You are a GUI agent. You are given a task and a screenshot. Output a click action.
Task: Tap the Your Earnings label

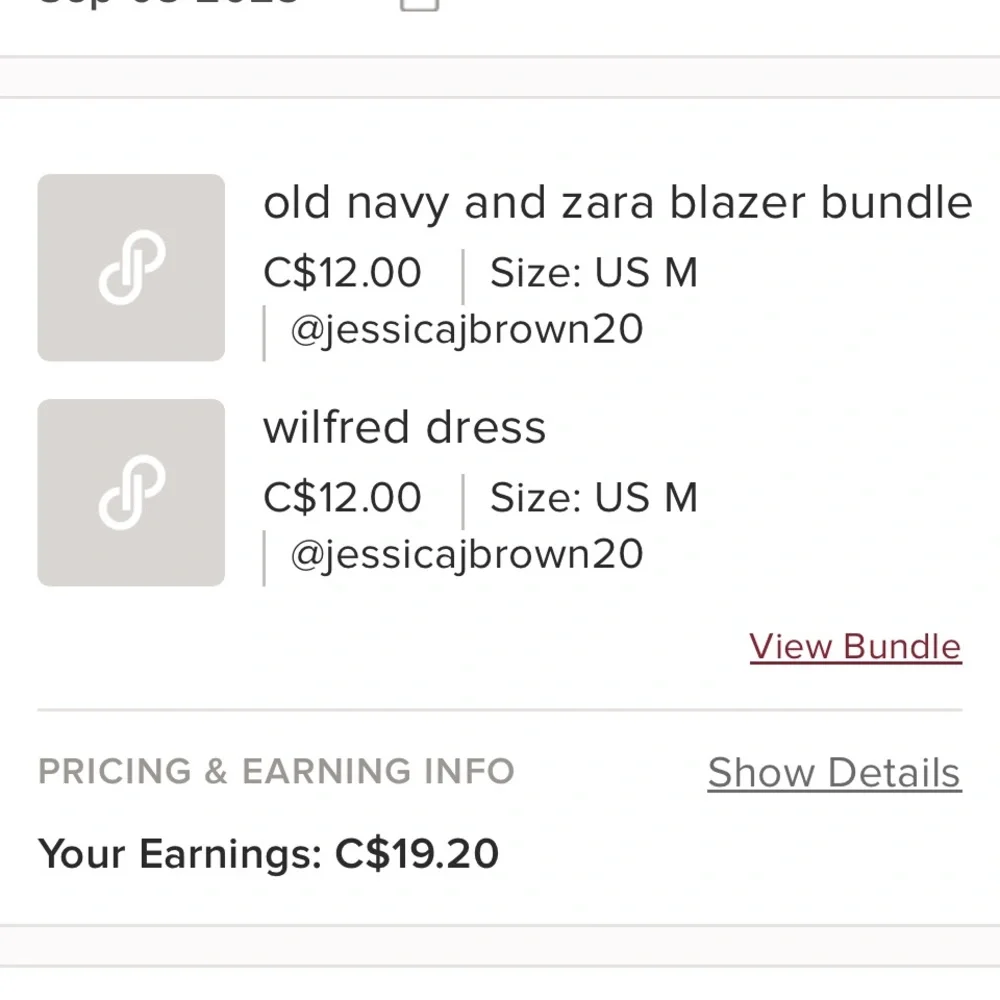pos(180,855)
